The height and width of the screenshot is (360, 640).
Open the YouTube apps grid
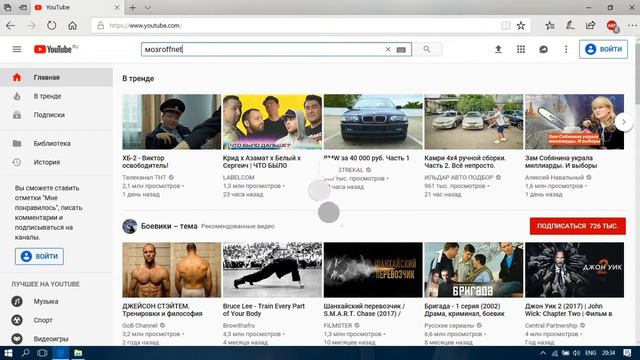[521, 49]
